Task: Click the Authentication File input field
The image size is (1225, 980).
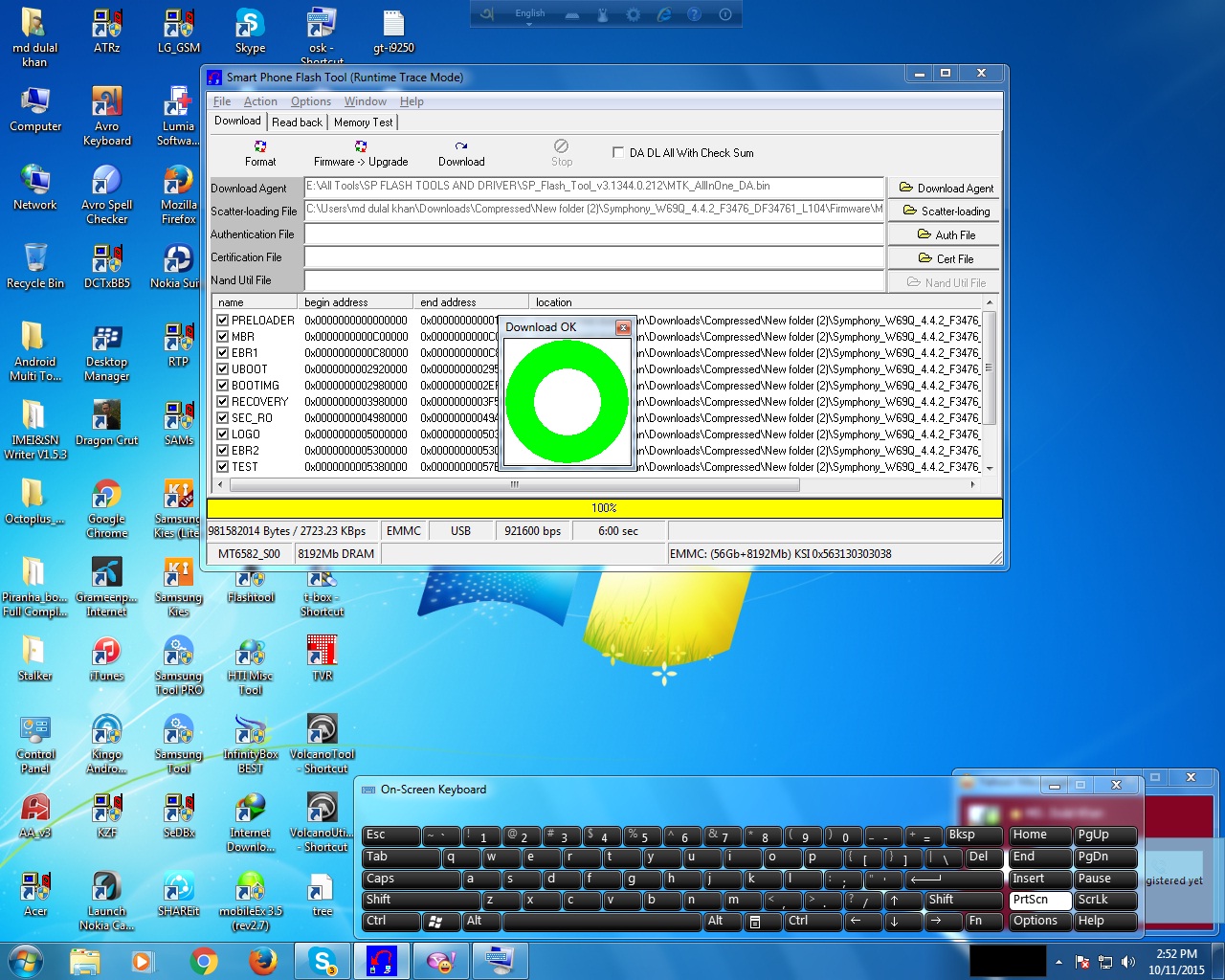Action: (x=594, y=234)
